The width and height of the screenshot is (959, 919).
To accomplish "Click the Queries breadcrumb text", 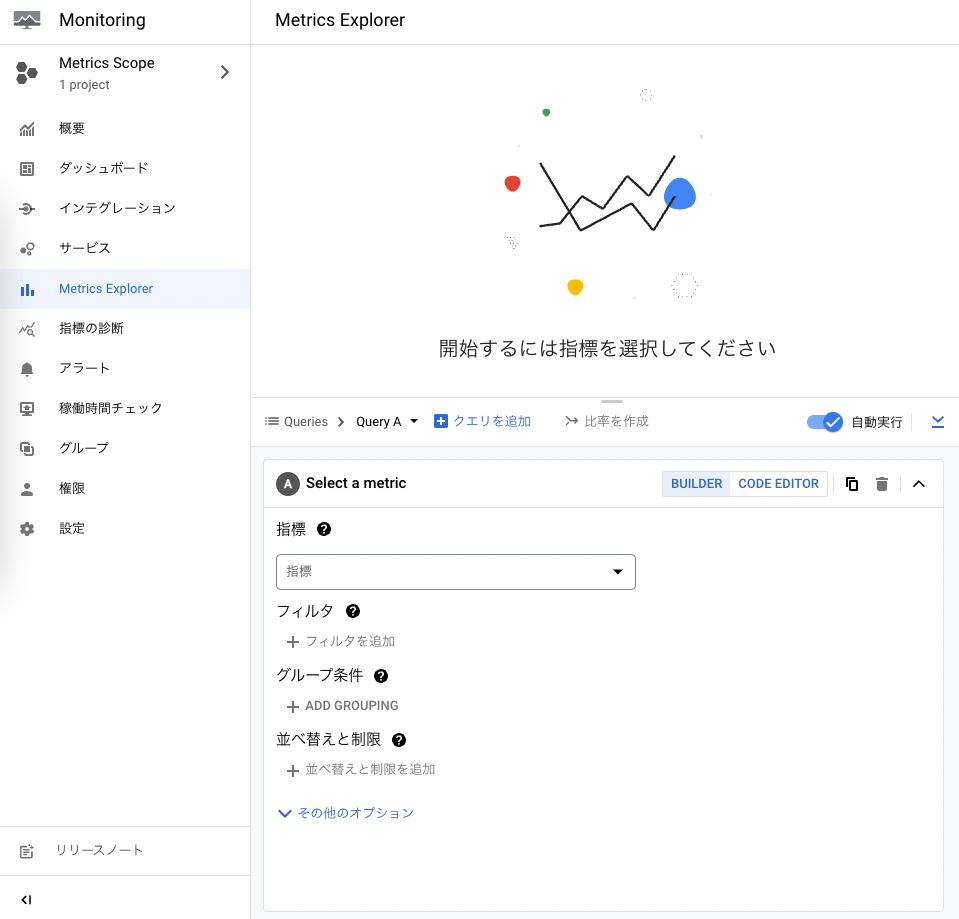I will (306, 421).
